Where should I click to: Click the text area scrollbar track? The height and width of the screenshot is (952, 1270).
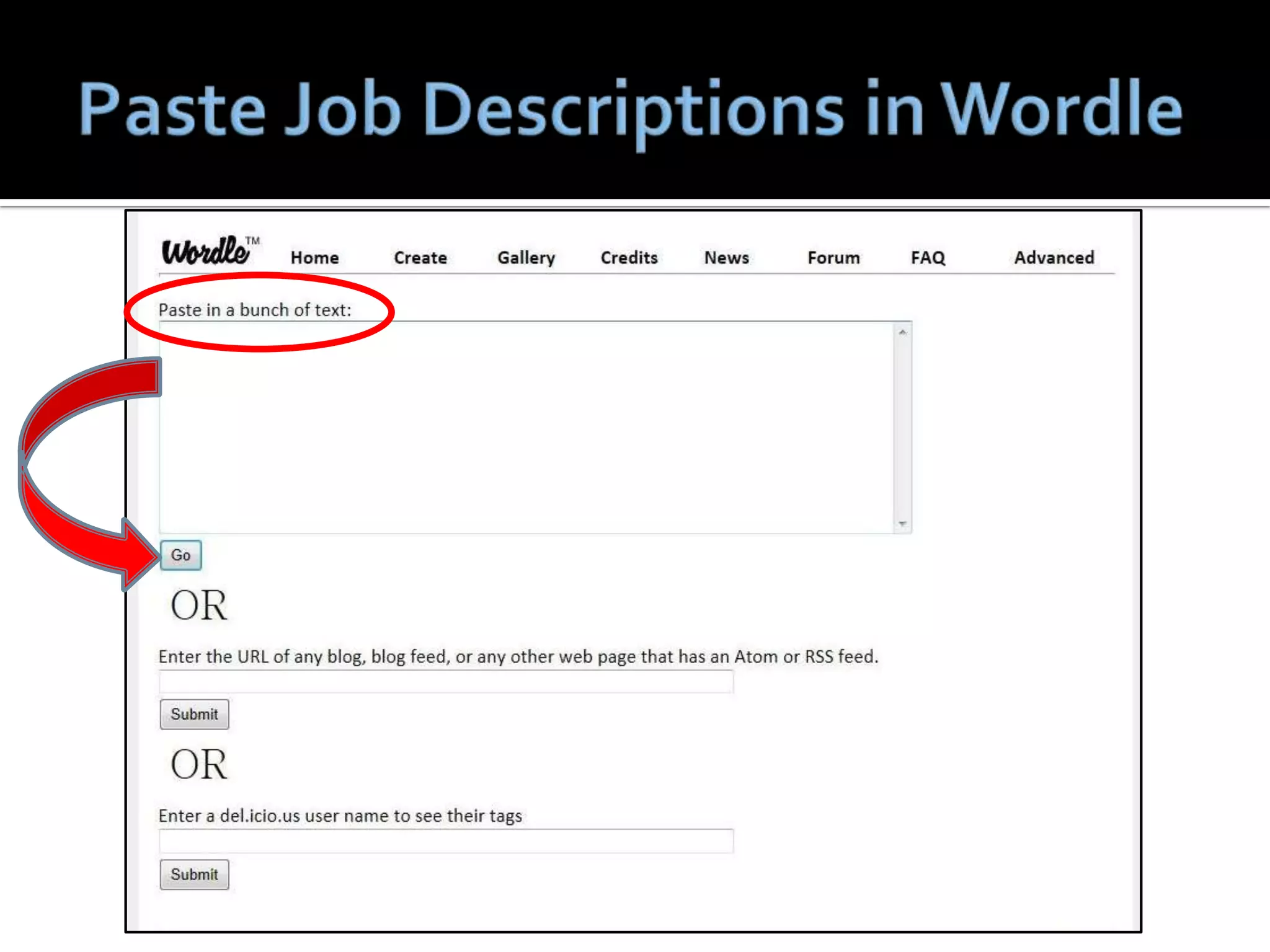(x=902, y=428)
